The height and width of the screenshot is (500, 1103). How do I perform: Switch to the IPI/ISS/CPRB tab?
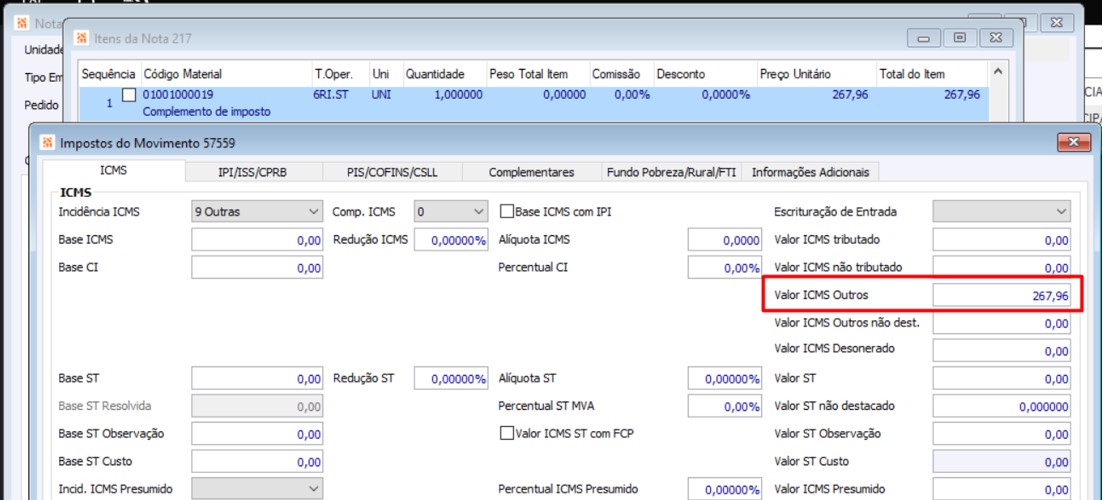pyautogui.click(x=253, y=172)
